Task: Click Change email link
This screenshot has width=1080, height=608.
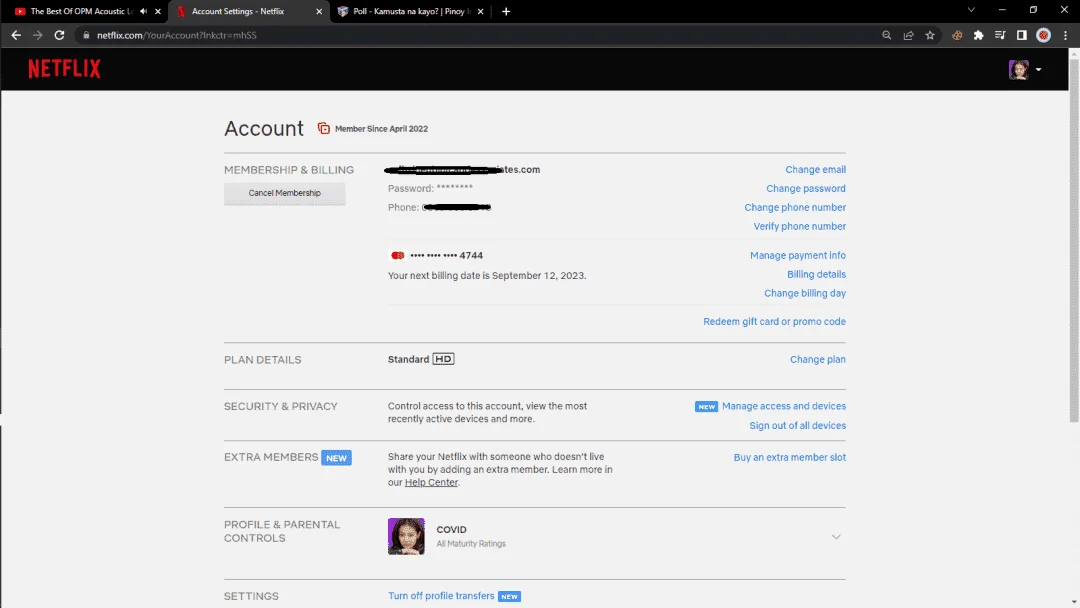Action: coord(816,169)
